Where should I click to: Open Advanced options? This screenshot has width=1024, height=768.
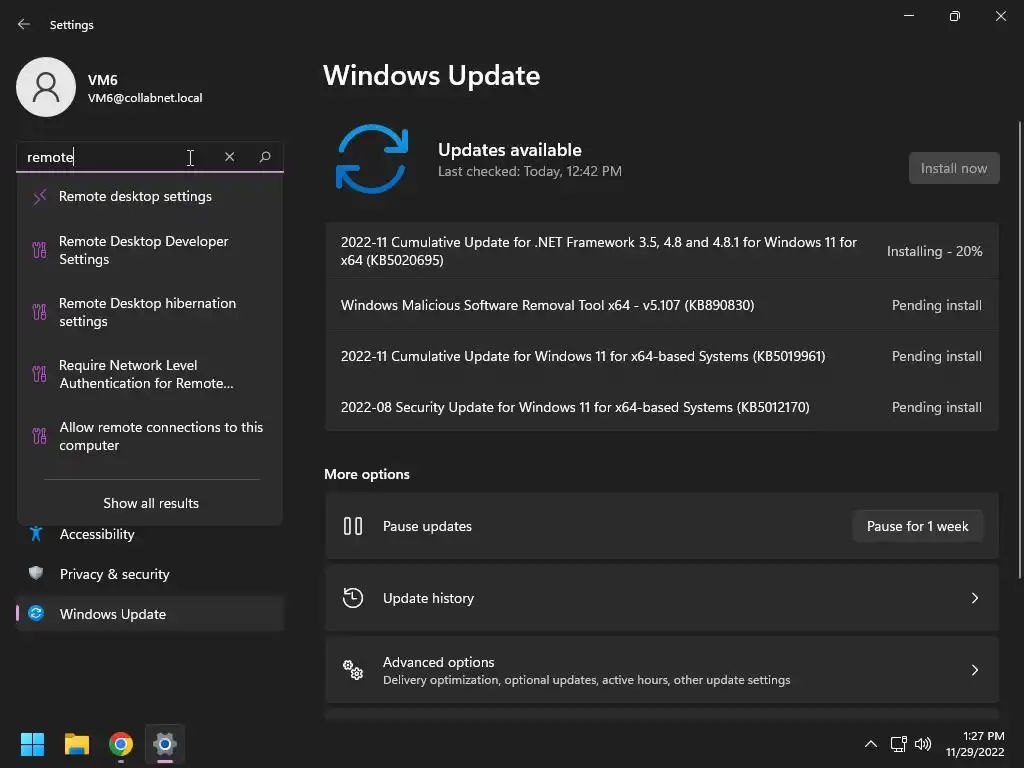[662, 670]
